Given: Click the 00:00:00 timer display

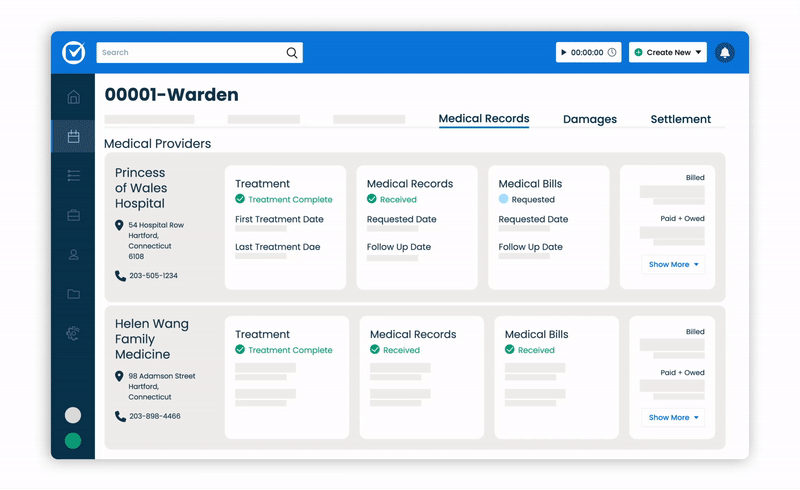Looking at the screenshot, I should tap(587, 52).
